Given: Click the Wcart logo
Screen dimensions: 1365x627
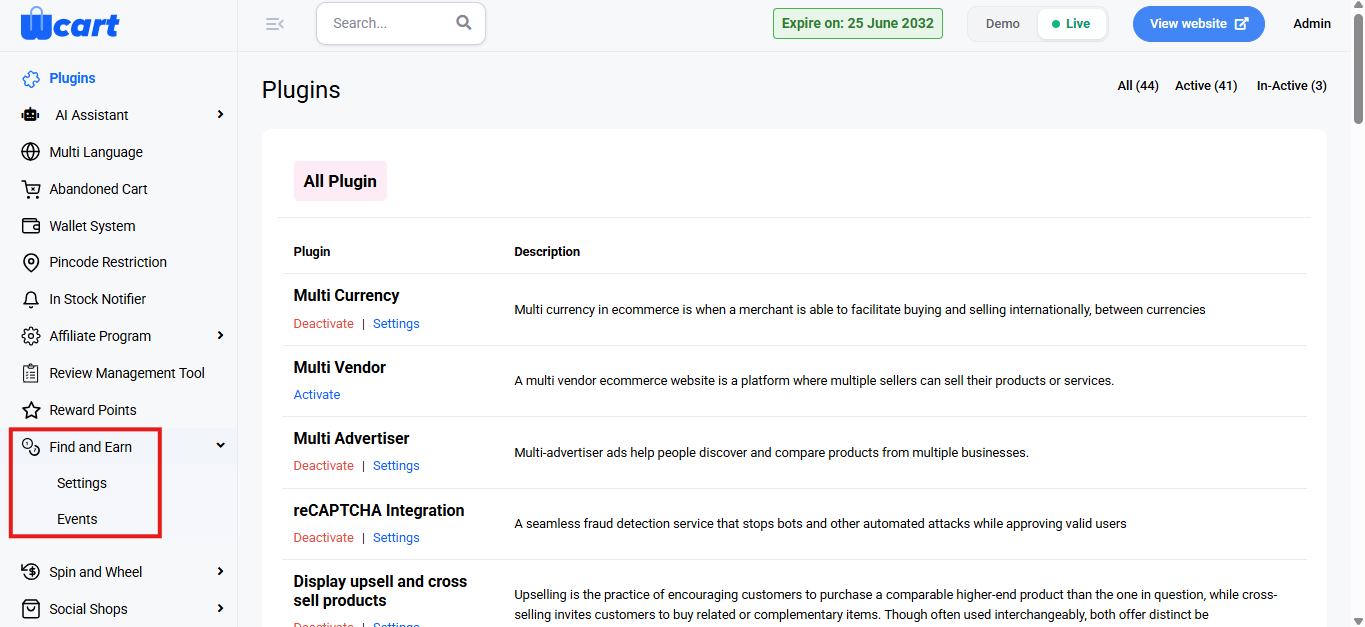Looking at the screenshot, I should click(x=70, y=23).
